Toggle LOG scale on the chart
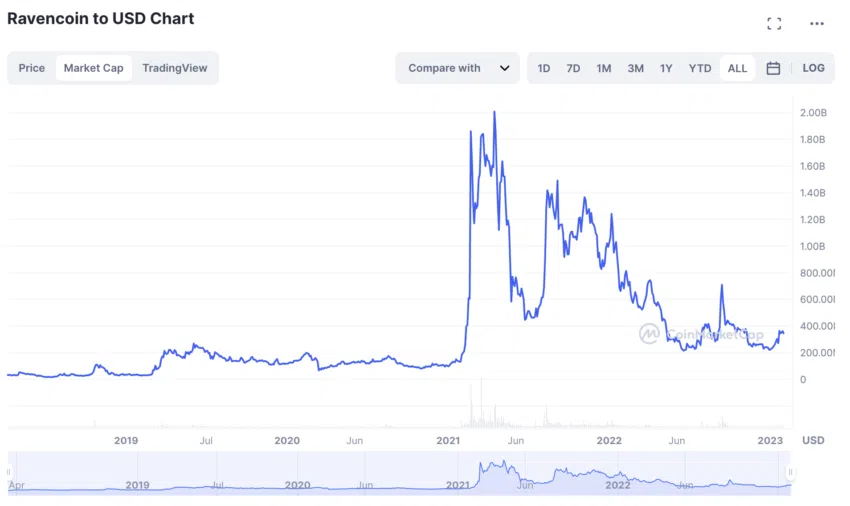850x506 pixels. [x=813, y=68]
